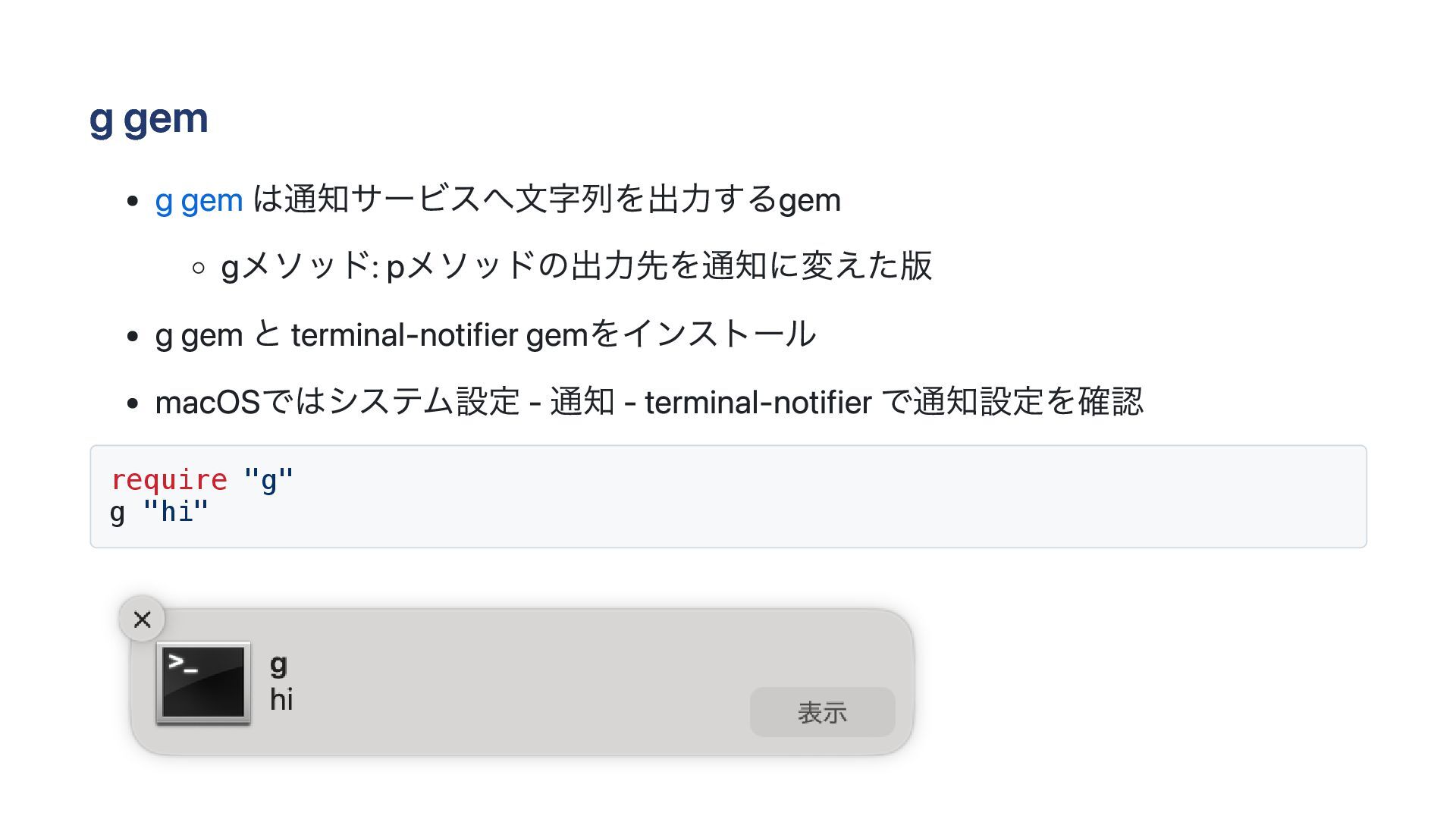Select the "g gem" slide heading
This screenshot has height=819, width=1456.
(x=149, y=119)
